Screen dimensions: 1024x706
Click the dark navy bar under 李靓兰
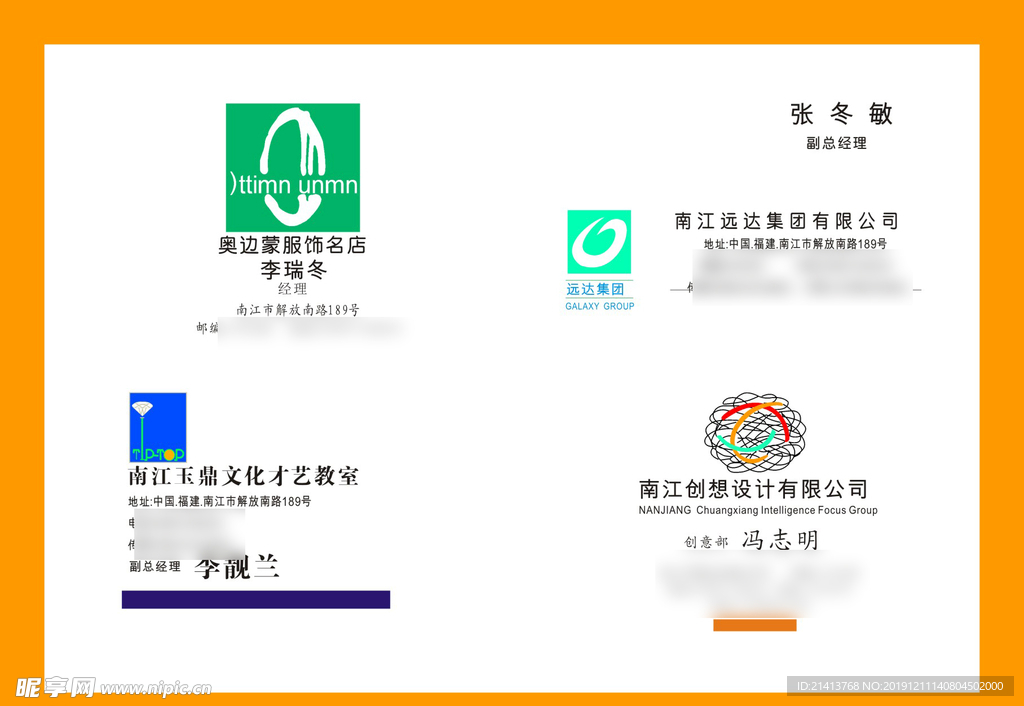pos(255,599)
